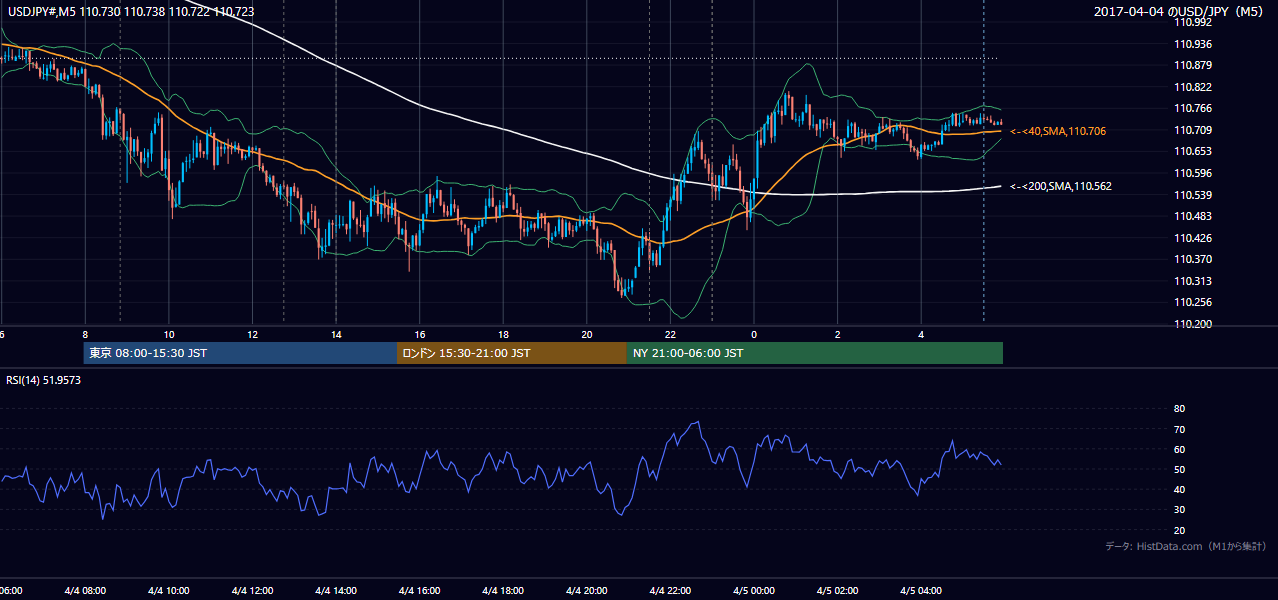The height and width of the screenshot is (600, 1278).
Task: Click the RSI axis value 20
Action: click(1179, 530)
